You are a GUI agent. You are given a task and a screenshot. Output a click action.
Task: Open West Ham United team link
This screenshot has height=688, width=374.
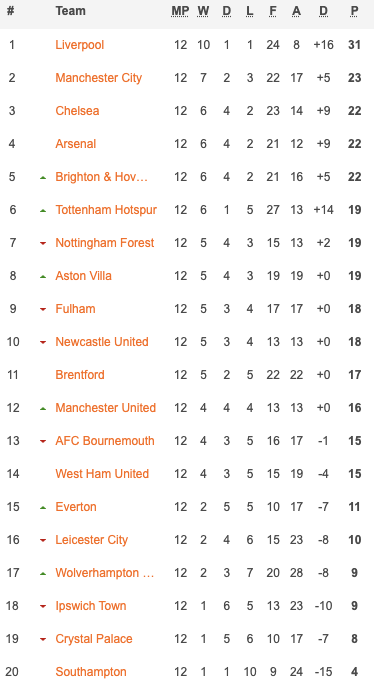coord(102,473)
